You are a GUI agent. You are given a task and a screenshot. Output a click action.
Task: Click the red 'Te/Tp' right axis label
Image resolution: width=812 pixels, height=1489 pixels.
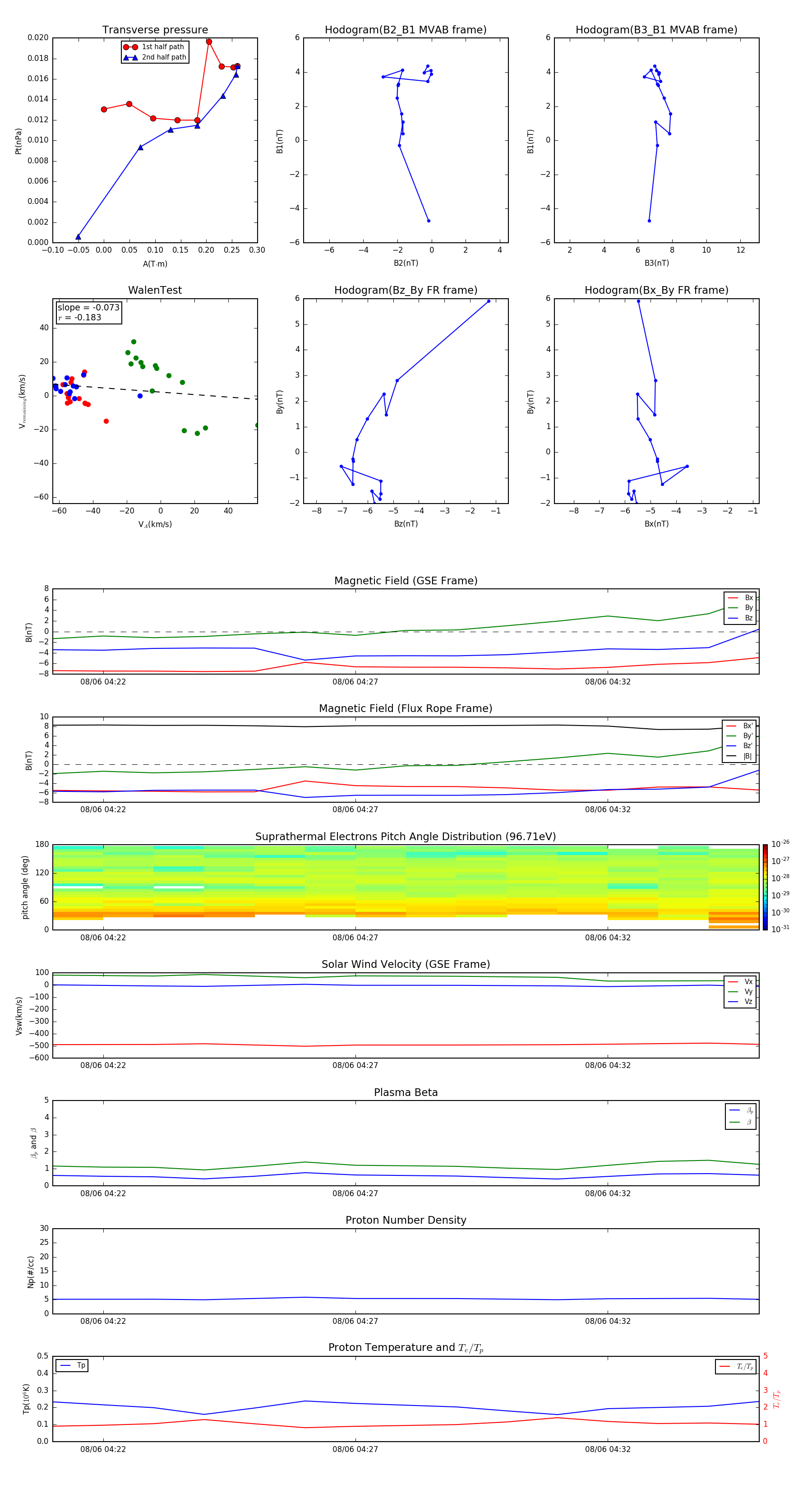(777, 1399)
